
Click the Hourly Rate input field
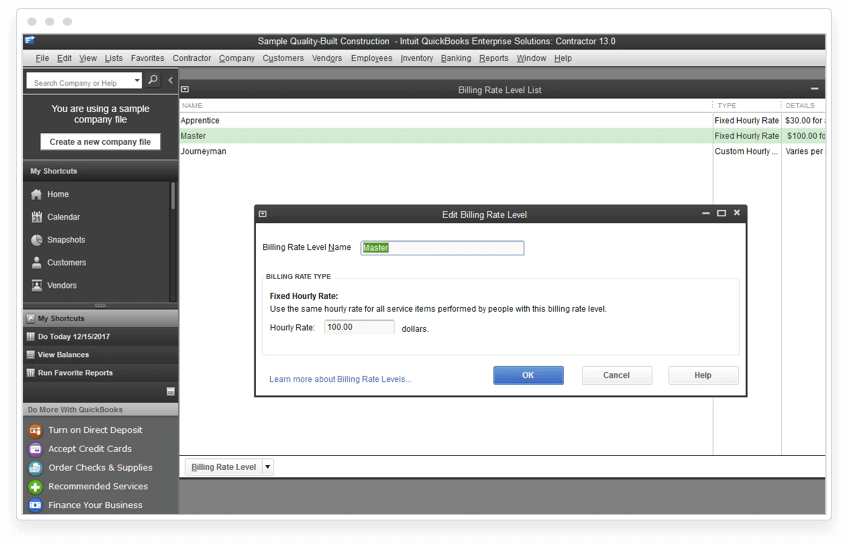[359, 327]
